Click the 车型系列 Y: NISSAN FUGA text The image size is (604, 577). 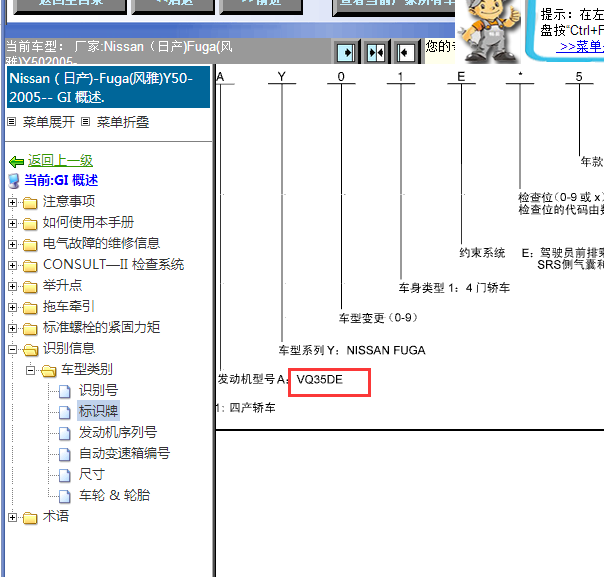[352, 351]
